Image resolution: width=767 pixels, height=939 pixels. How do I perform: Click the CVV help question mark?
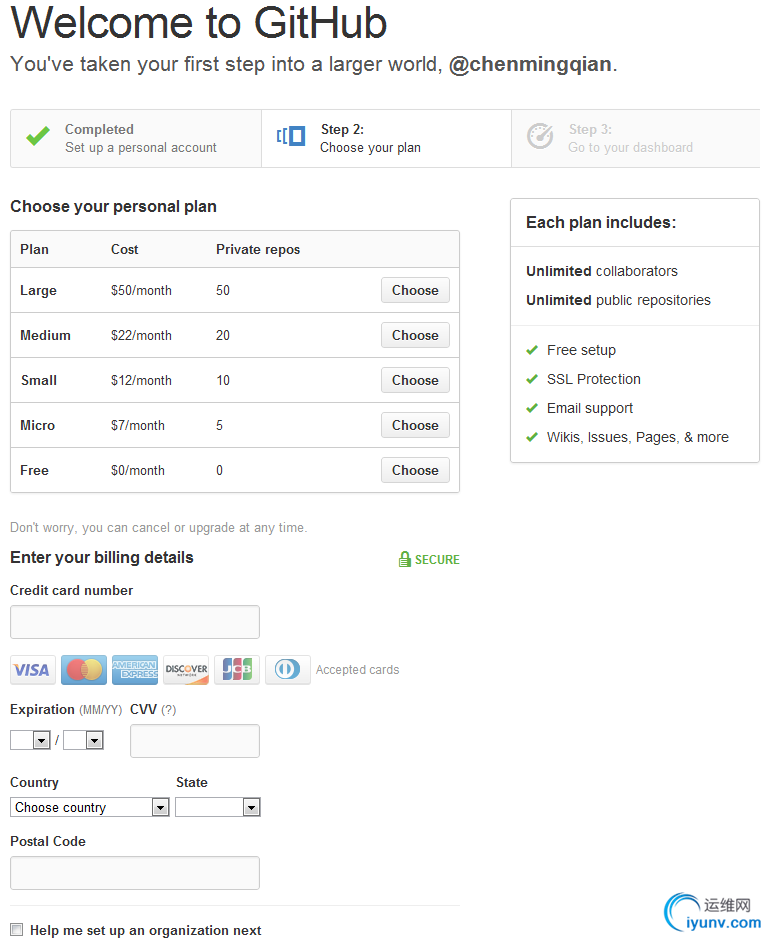(x=169, y=710)
